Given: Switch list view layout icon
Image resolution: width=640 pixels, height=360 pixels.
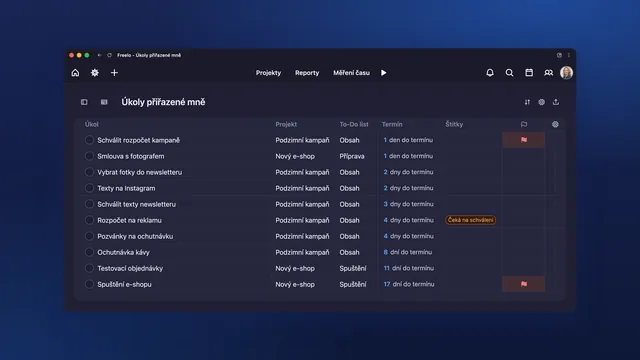Looking at the screenshot, I should click(x=104, y=102).
